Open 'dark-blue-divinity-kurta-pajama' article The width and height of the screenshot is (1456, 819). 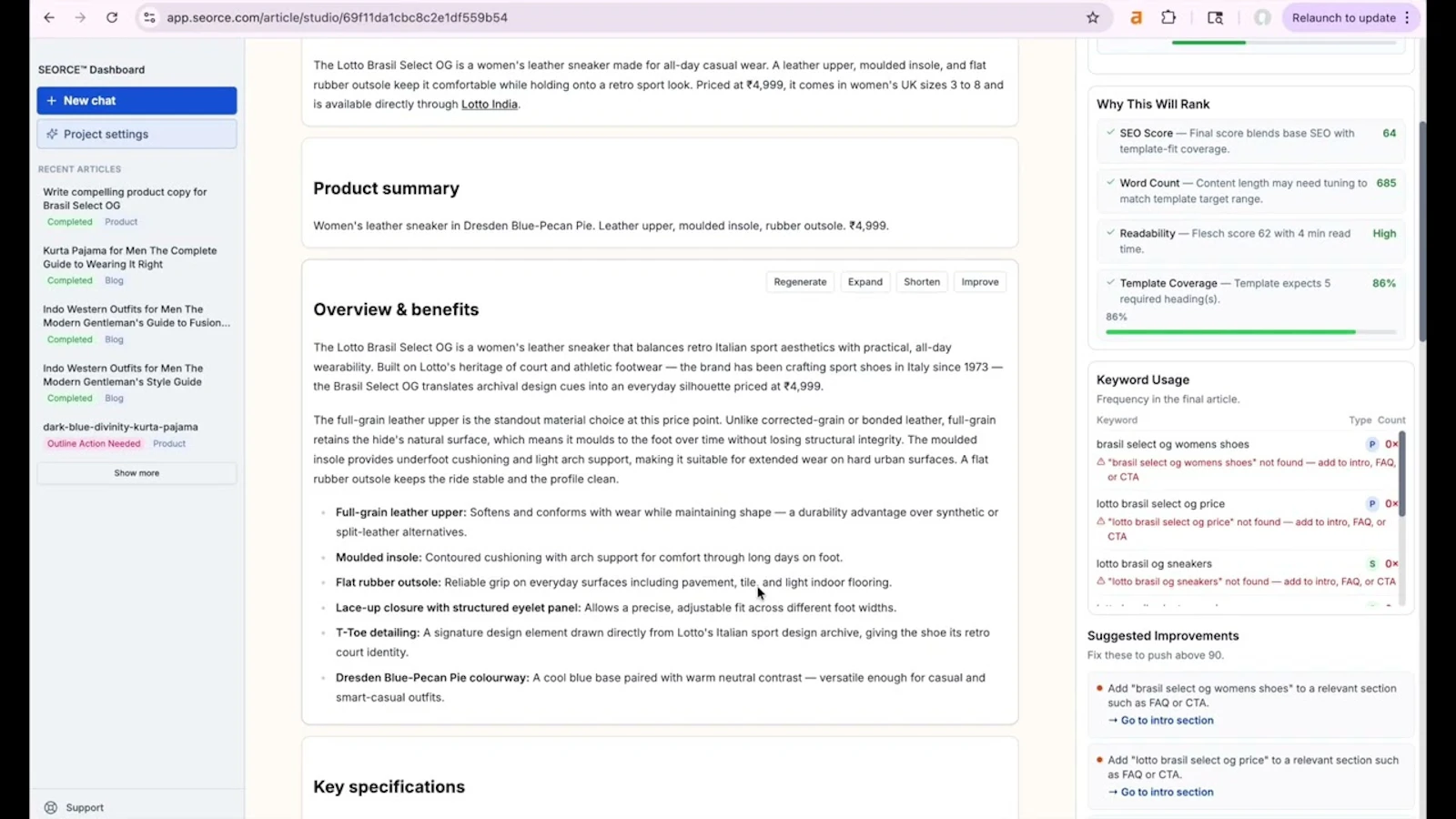[120, 427]
